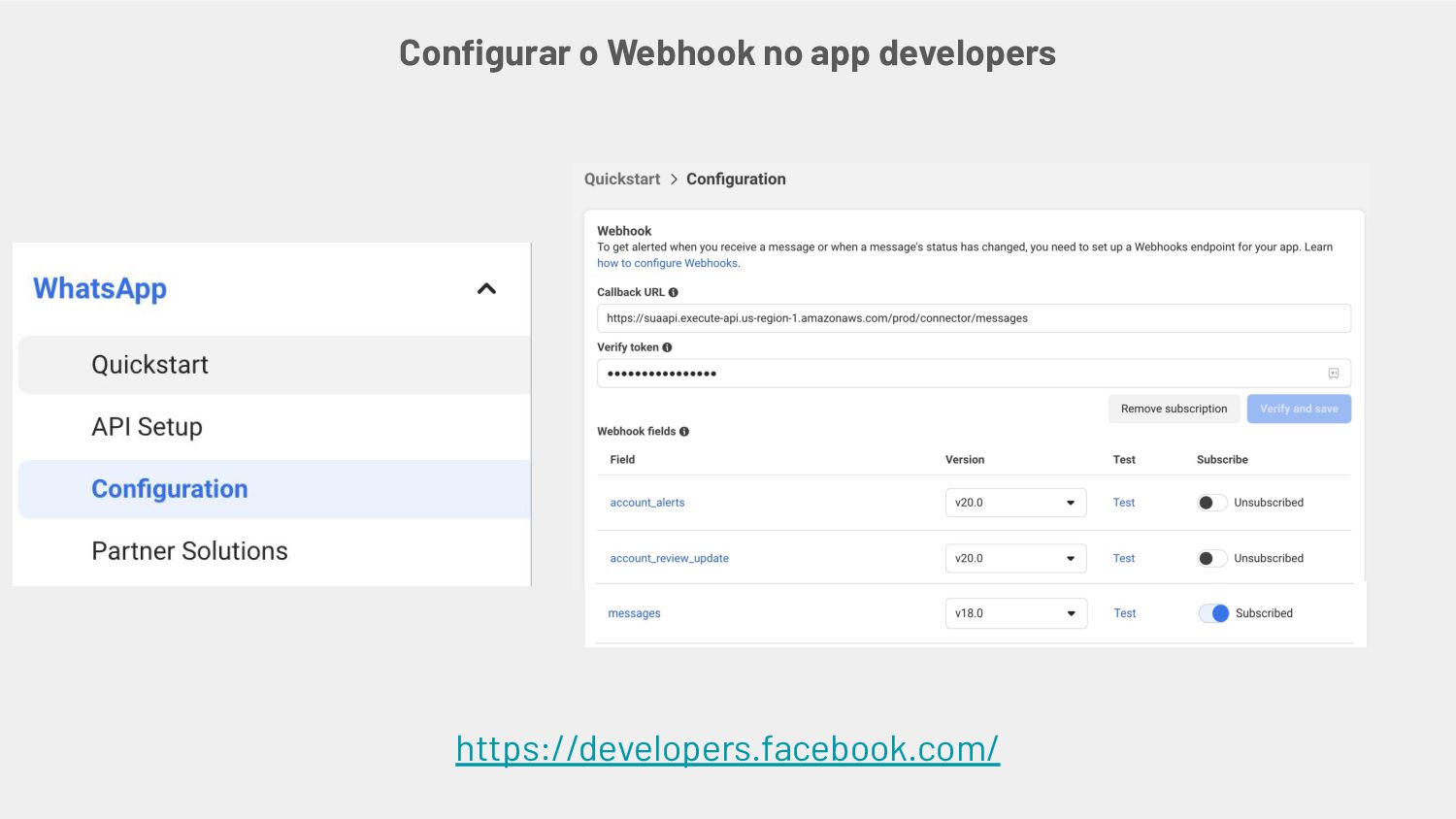Open version dropdown for account_alerts

click(1015, 503)
